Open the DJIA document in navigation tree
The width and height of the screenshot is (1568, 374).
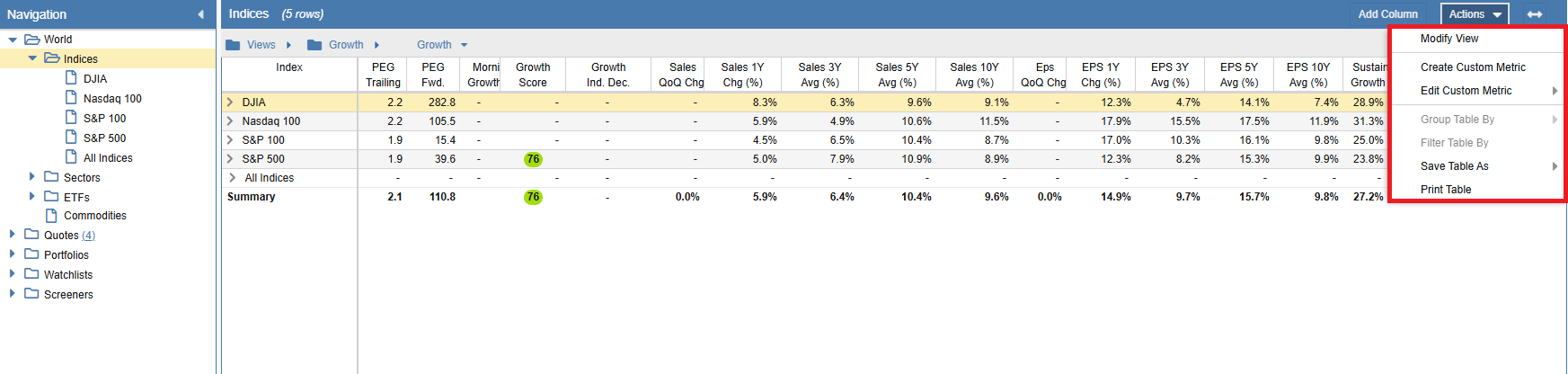94,79
